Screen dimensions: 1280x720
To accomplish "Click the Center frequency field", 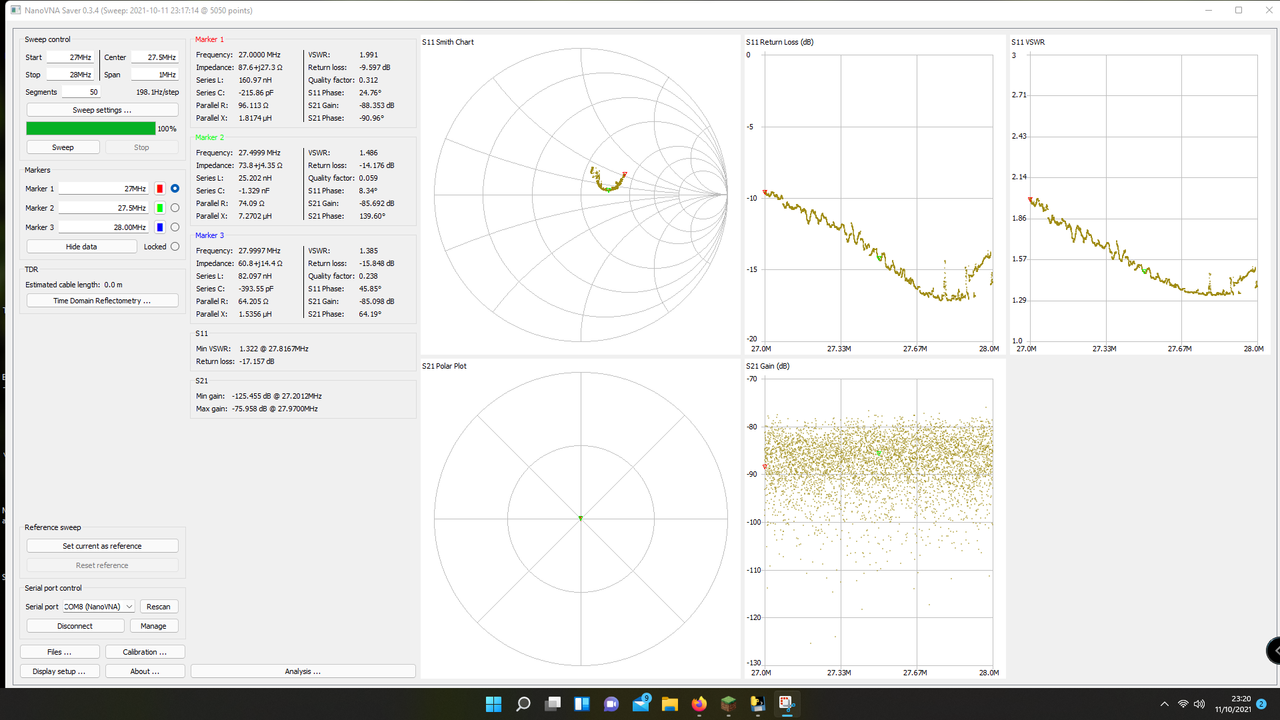I will (155, 58).
